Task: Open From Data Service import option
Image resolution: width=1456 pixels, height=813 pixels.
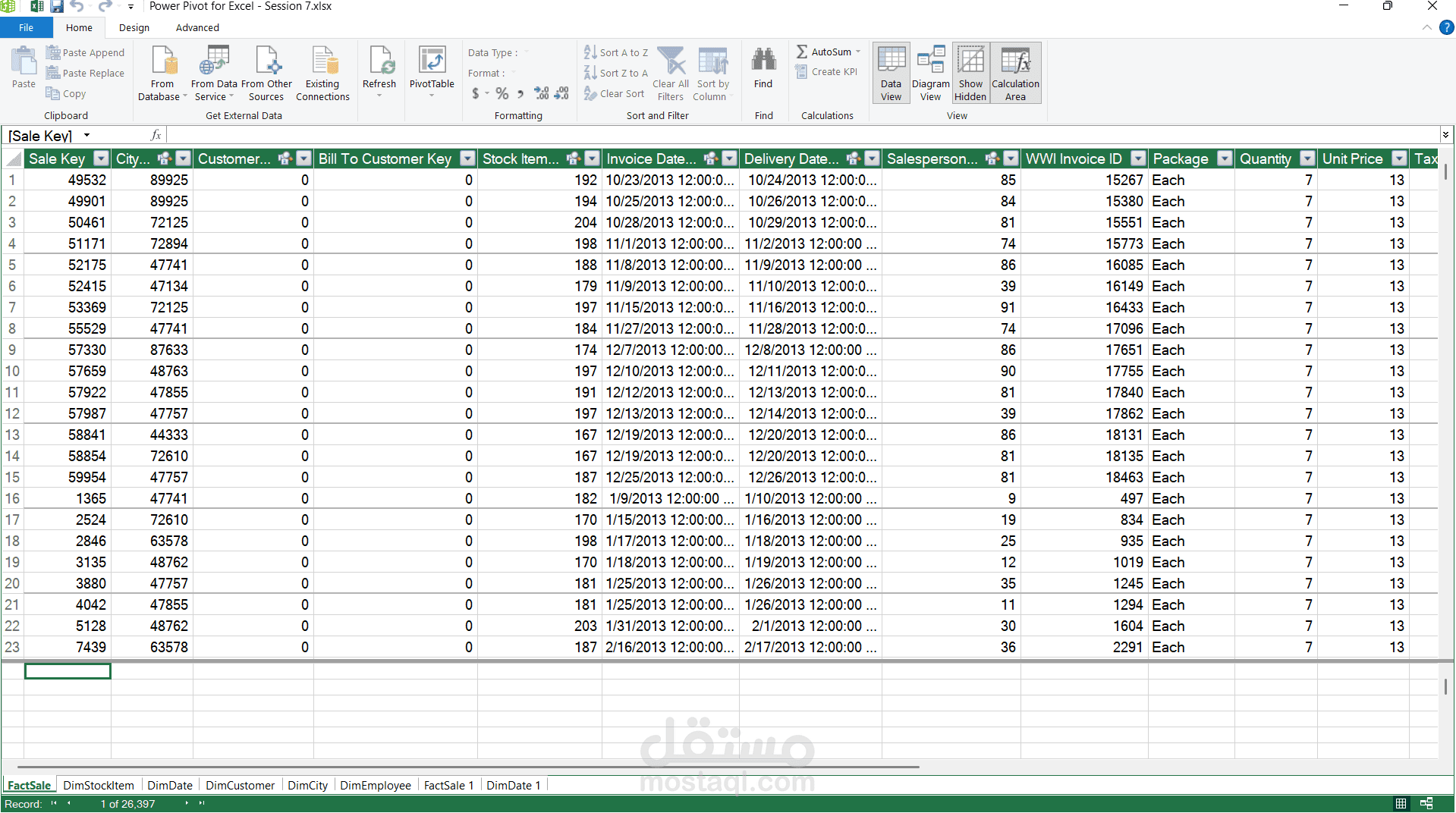Action: pos(214,73)
